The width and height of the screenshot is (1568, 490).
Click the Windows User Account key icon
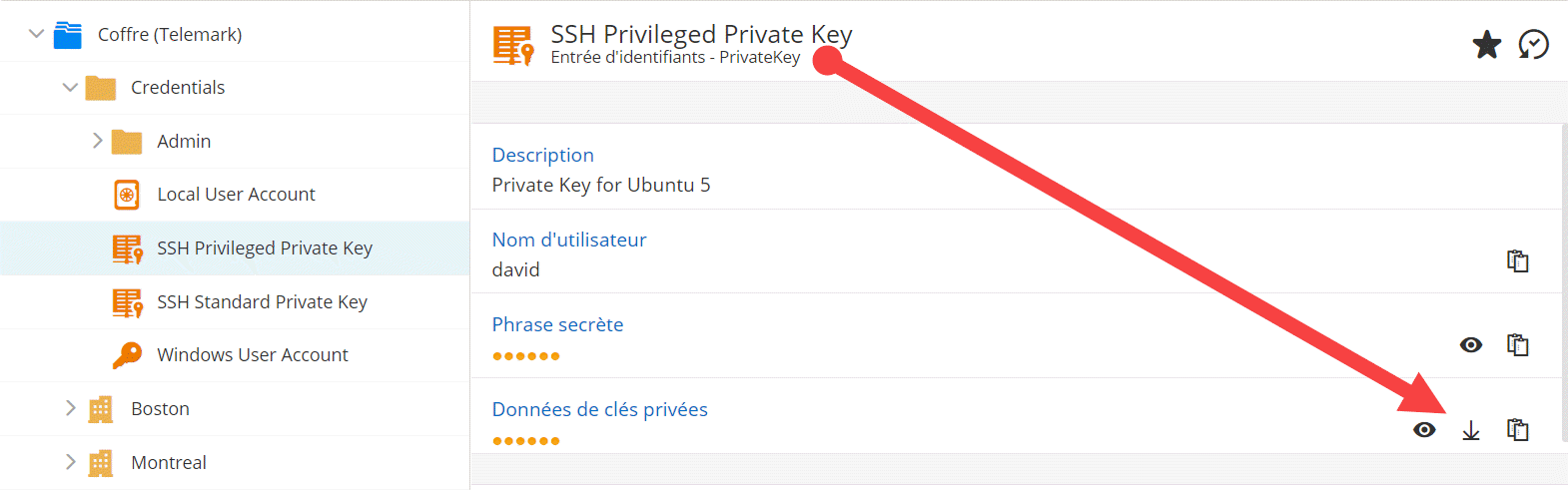click(x=127, y=355)
